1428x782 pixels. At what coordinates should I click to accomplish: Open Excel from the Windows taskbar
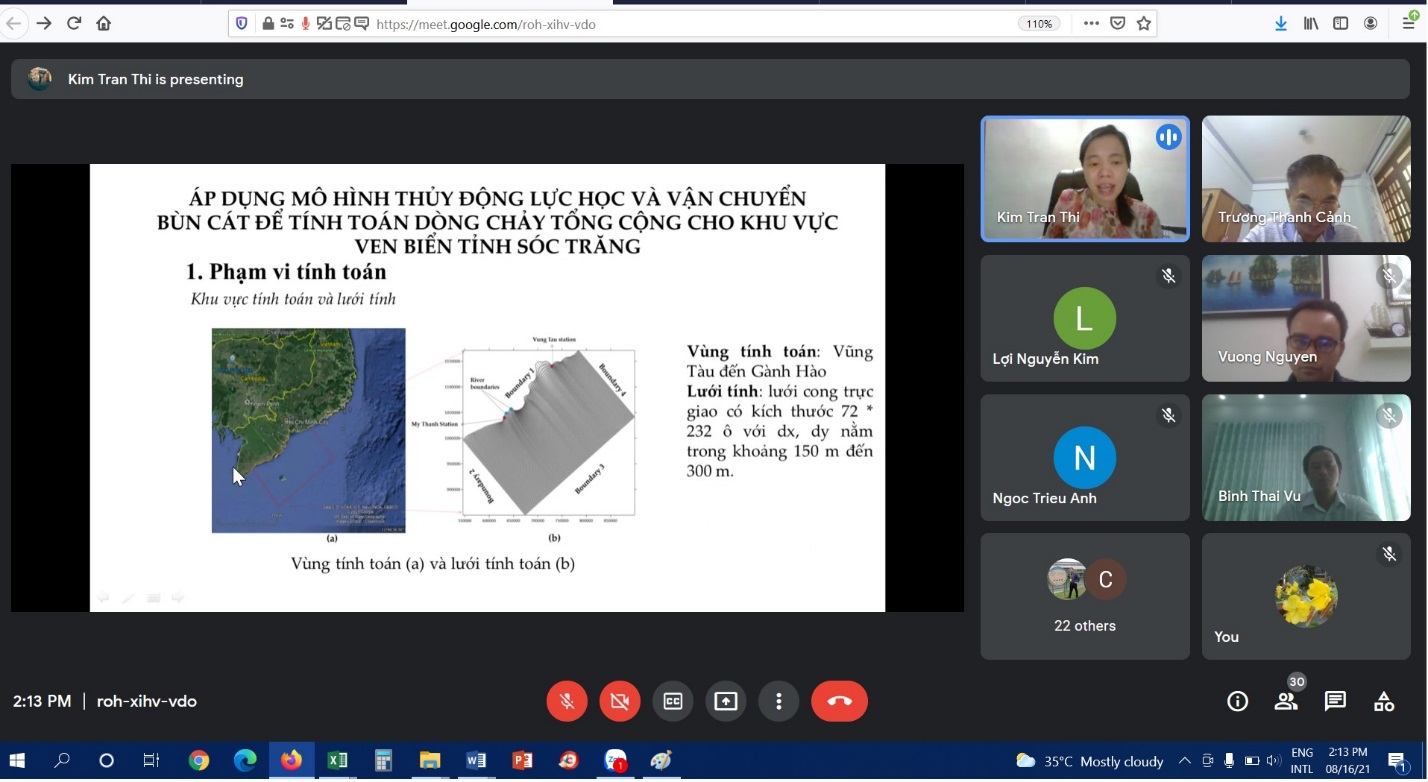(337, 761)
